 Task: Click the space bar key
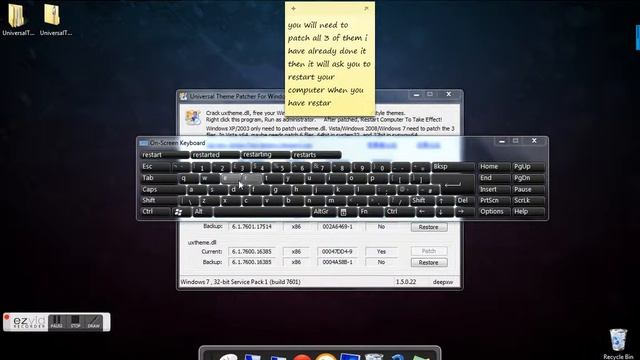(262, 212)
